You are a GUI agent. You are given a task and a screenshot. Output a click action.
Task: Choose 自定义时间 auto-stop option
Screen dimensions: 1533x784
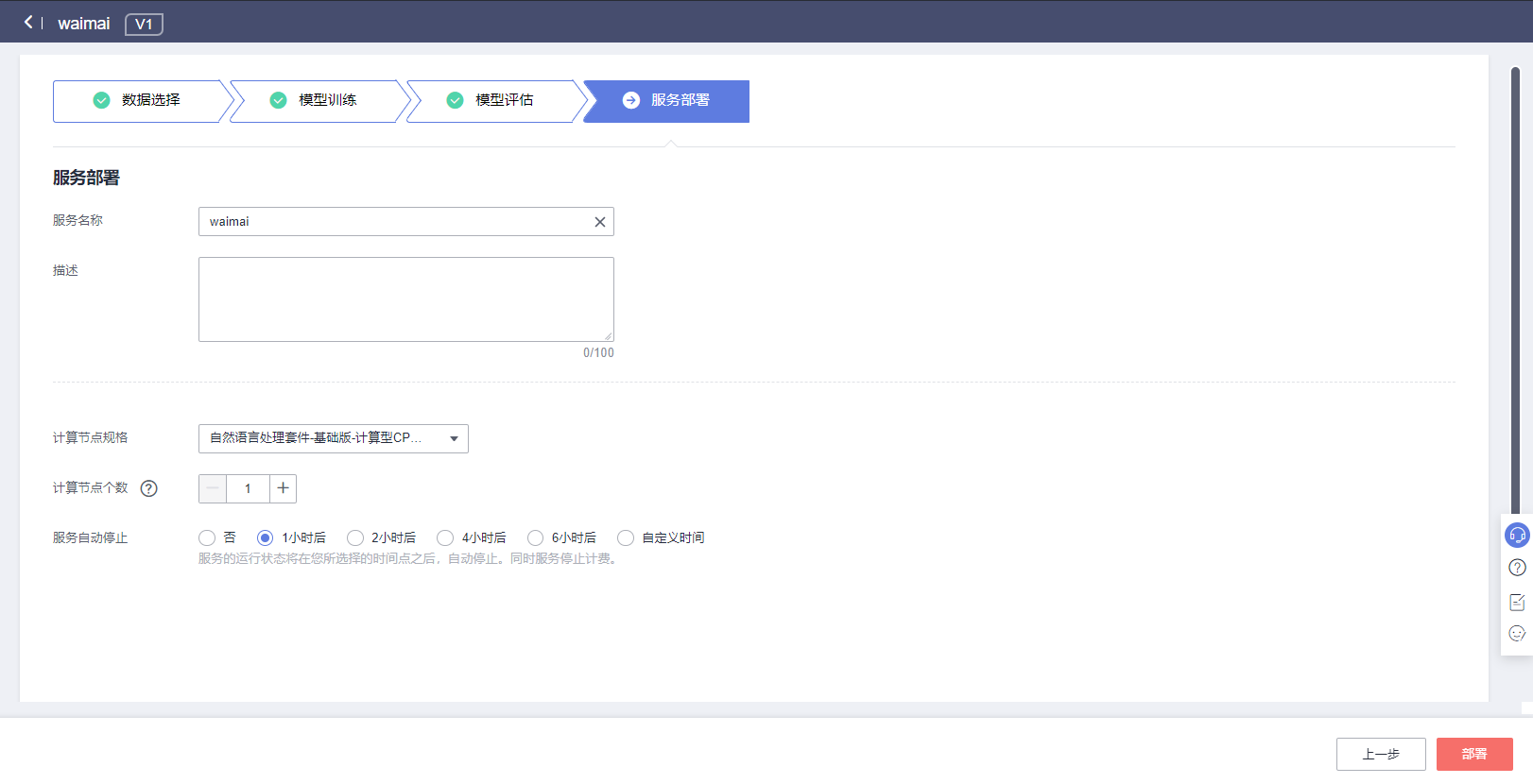coord(626,537)
